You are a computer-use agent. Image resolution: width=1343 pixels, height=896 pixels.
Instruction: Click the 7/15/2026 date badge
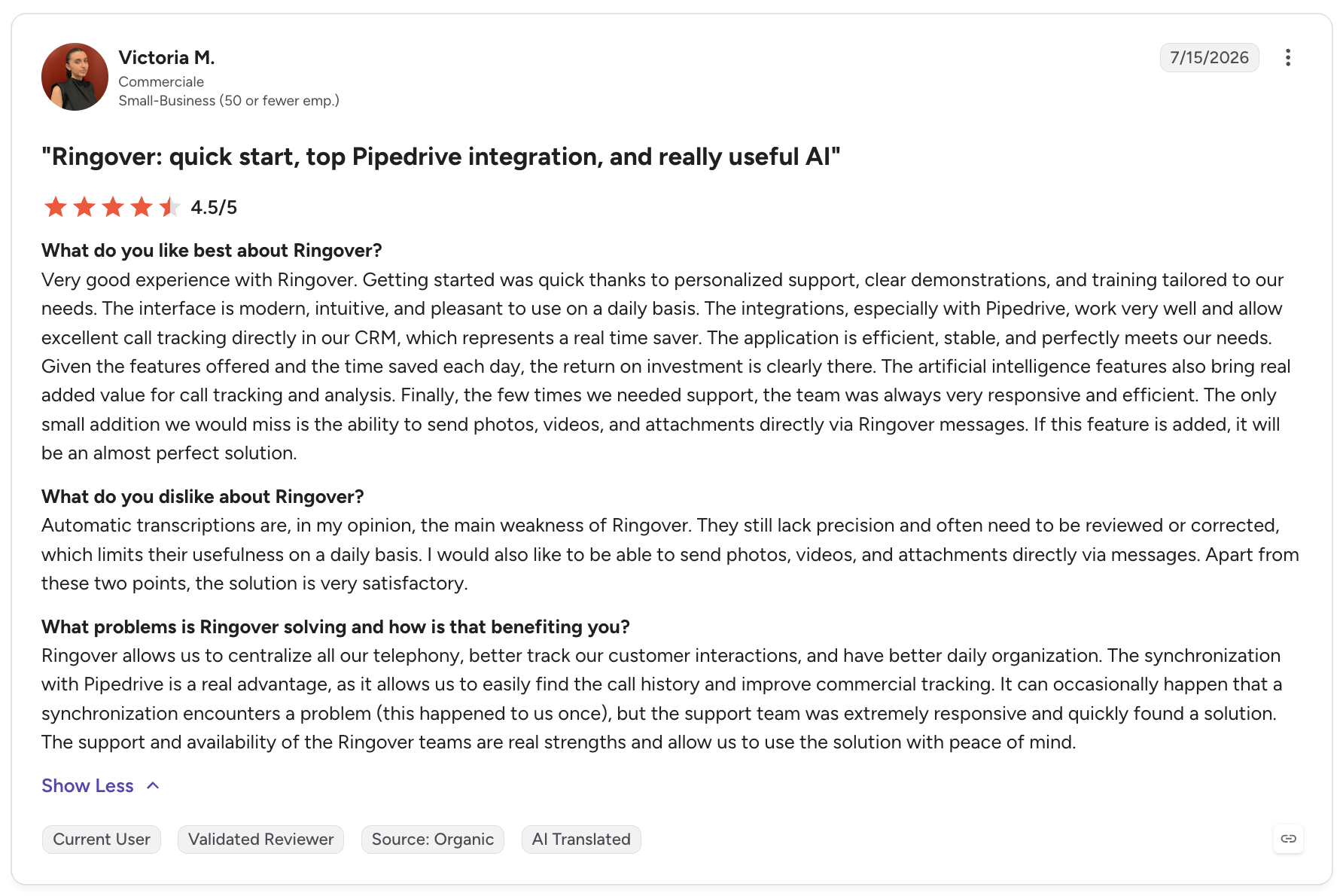pos(1209,58)
